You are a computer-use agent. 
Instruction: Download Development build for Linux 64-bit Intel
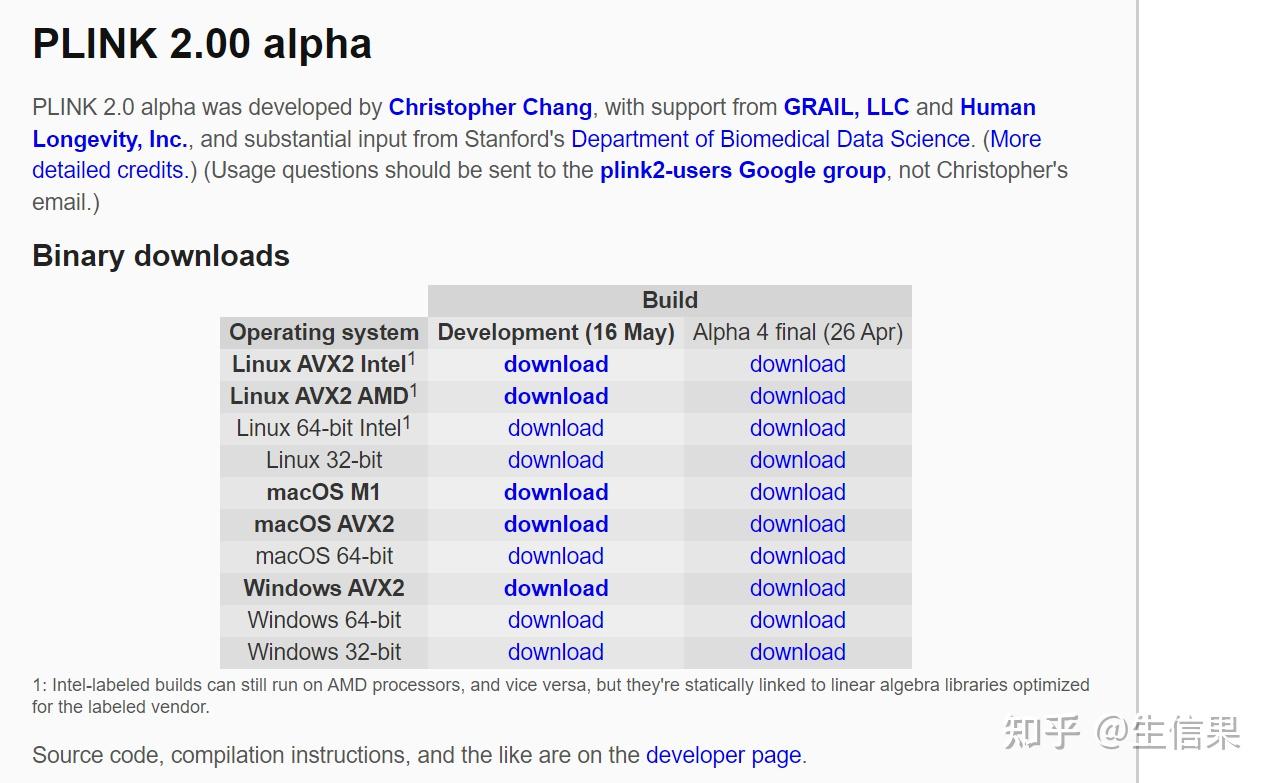[x=556, y=429]
